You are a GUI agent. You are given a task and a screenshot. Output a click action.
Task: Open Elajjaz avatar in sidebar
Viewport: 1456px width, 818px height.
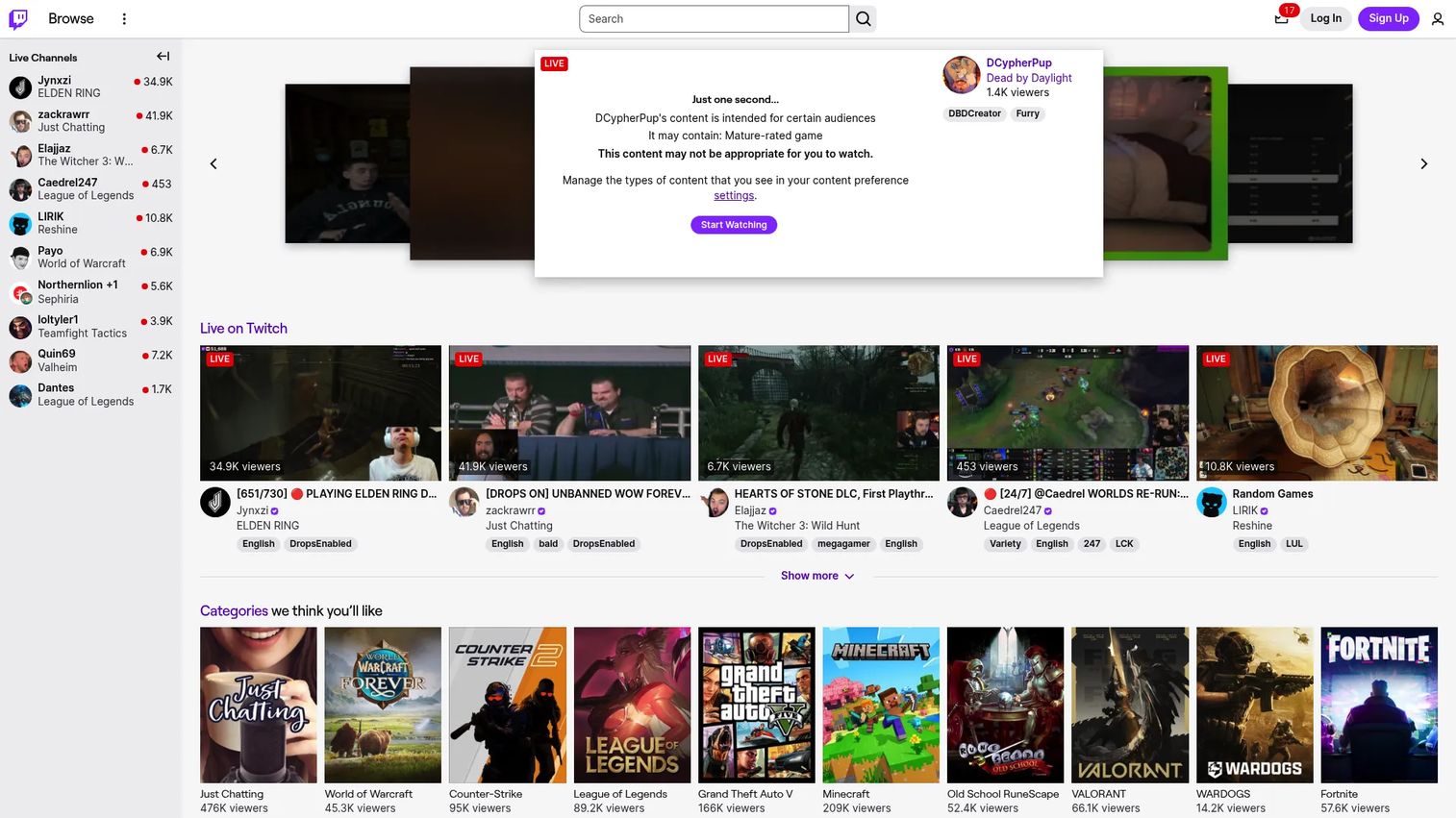coord(20,155)
